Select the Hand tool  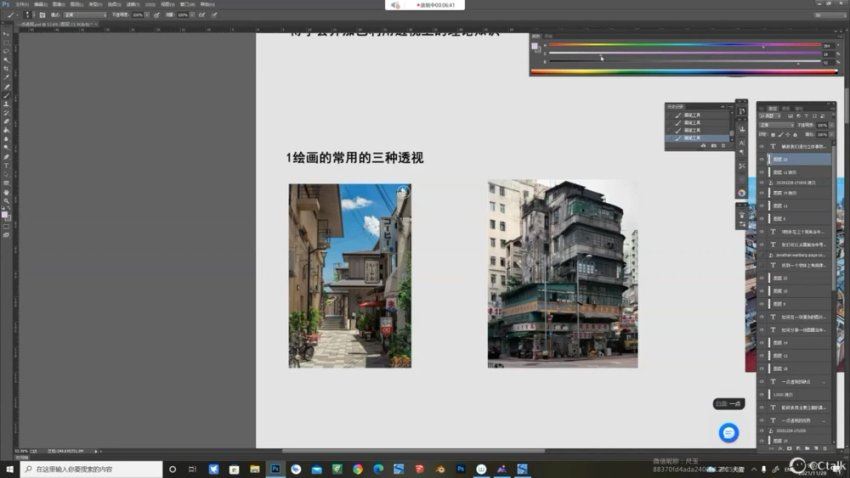7,192
